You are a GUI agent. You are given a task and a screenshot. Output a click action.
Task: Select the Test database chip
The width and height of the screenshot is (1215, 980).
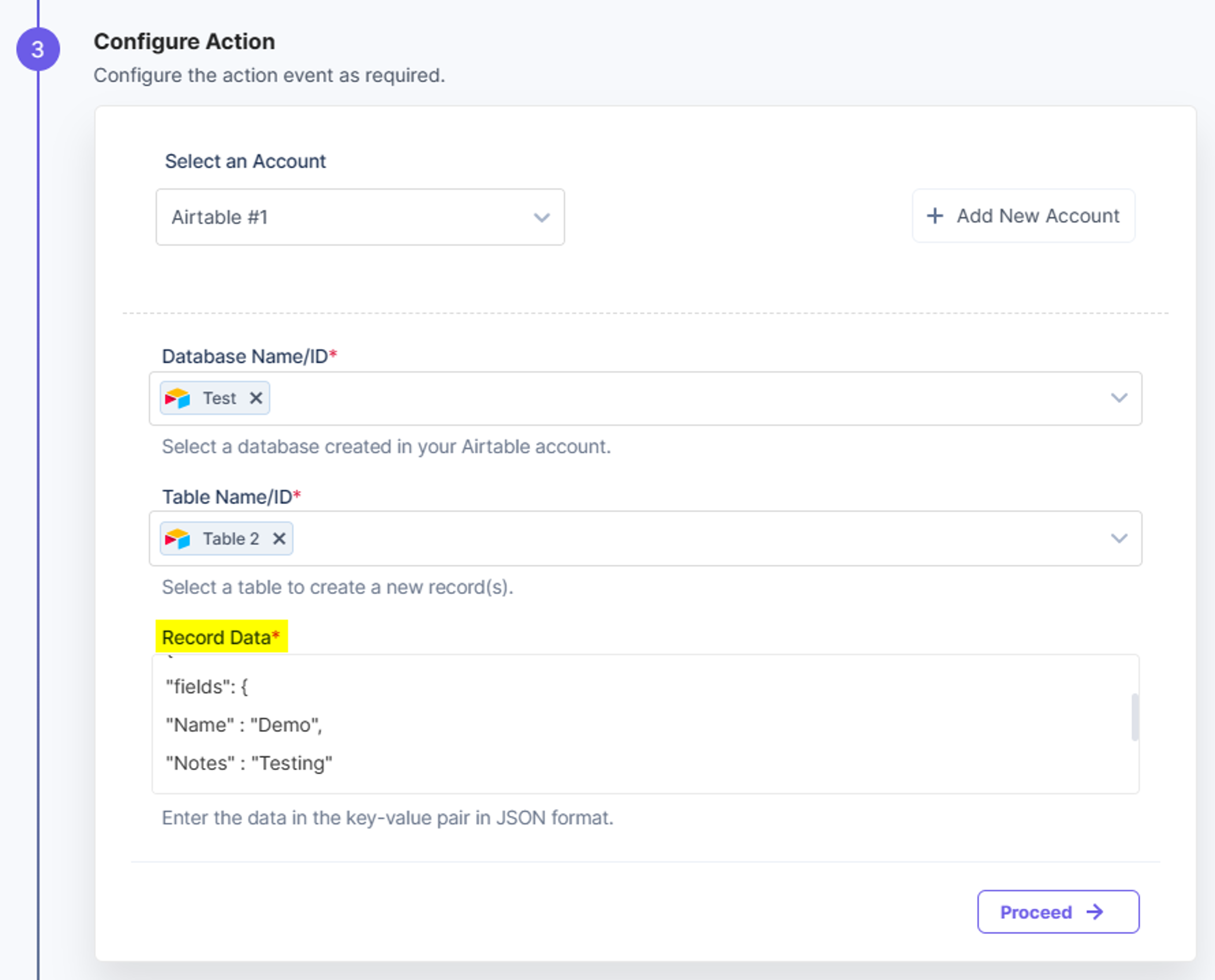click(215, 398)
